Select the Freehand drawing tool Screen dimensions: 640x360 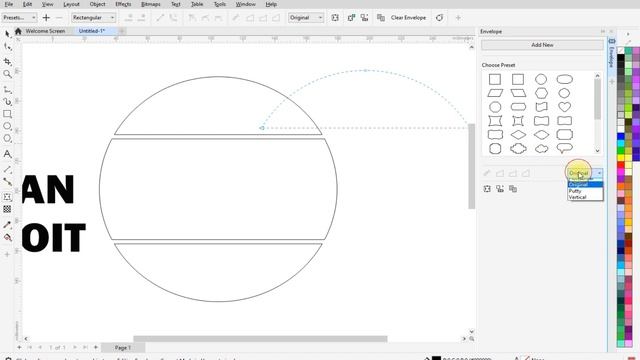tap(7, 89)
